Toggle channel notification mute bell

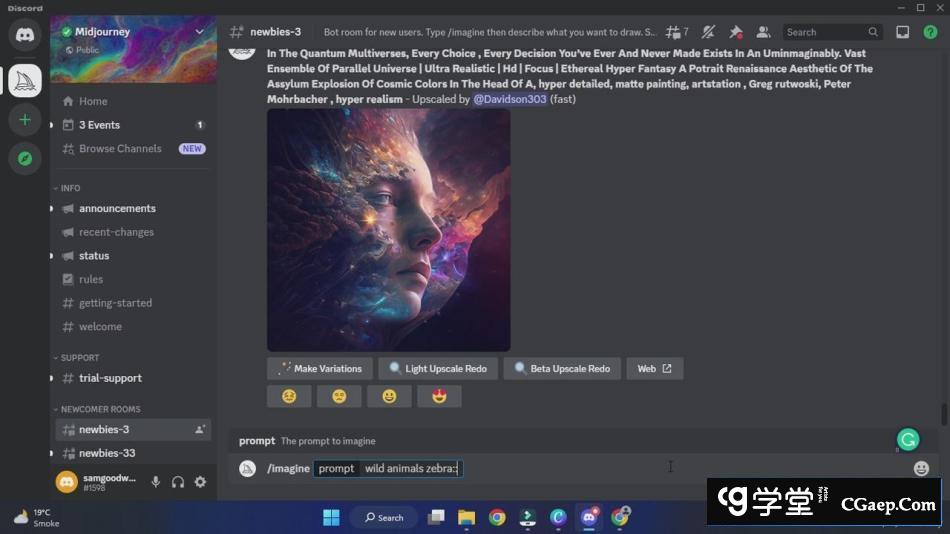click(x=708, y=32)
